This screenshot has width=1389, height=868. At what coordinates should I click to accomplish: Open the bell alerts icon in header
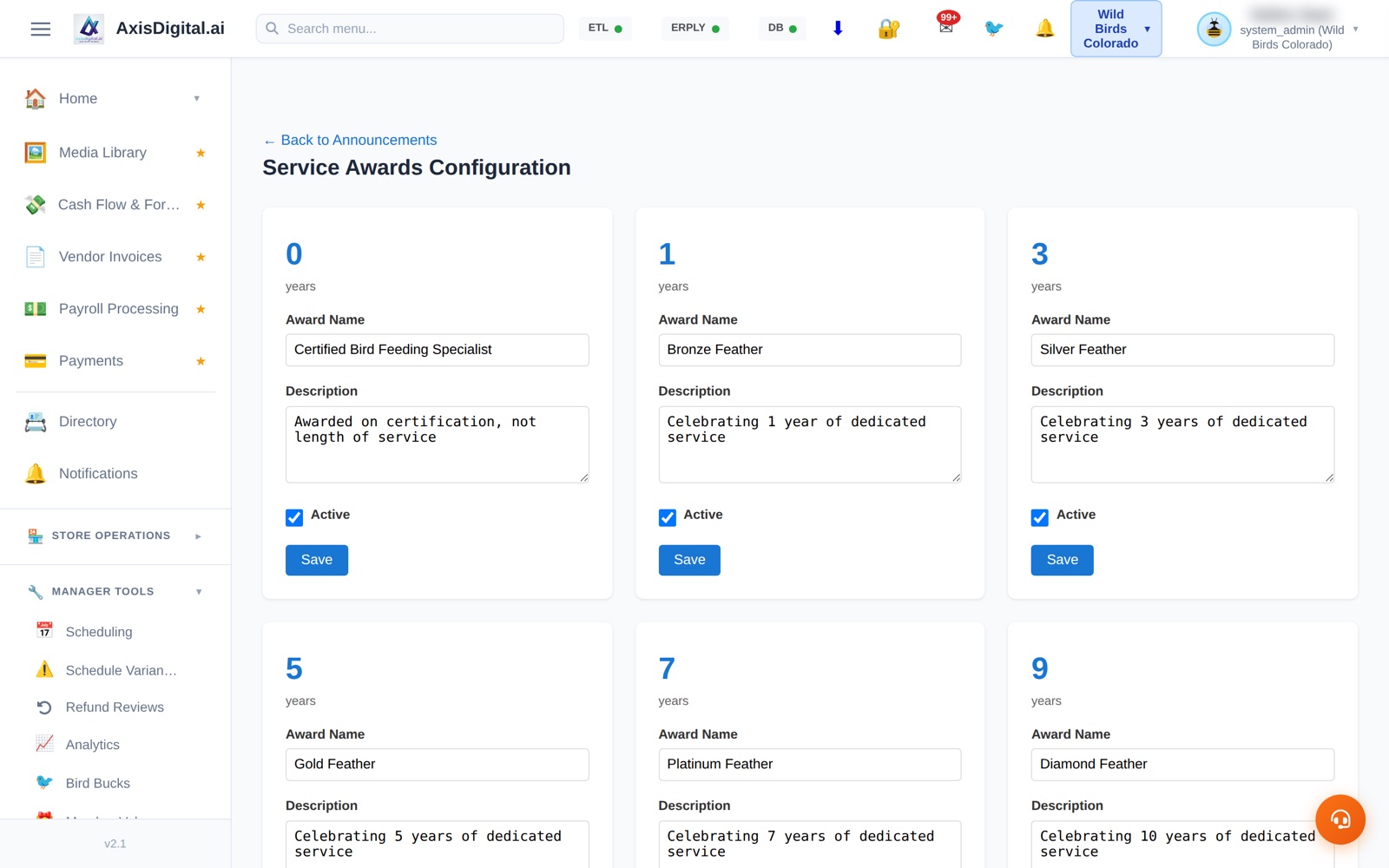pyautogui.click(x=1045, y=29)
